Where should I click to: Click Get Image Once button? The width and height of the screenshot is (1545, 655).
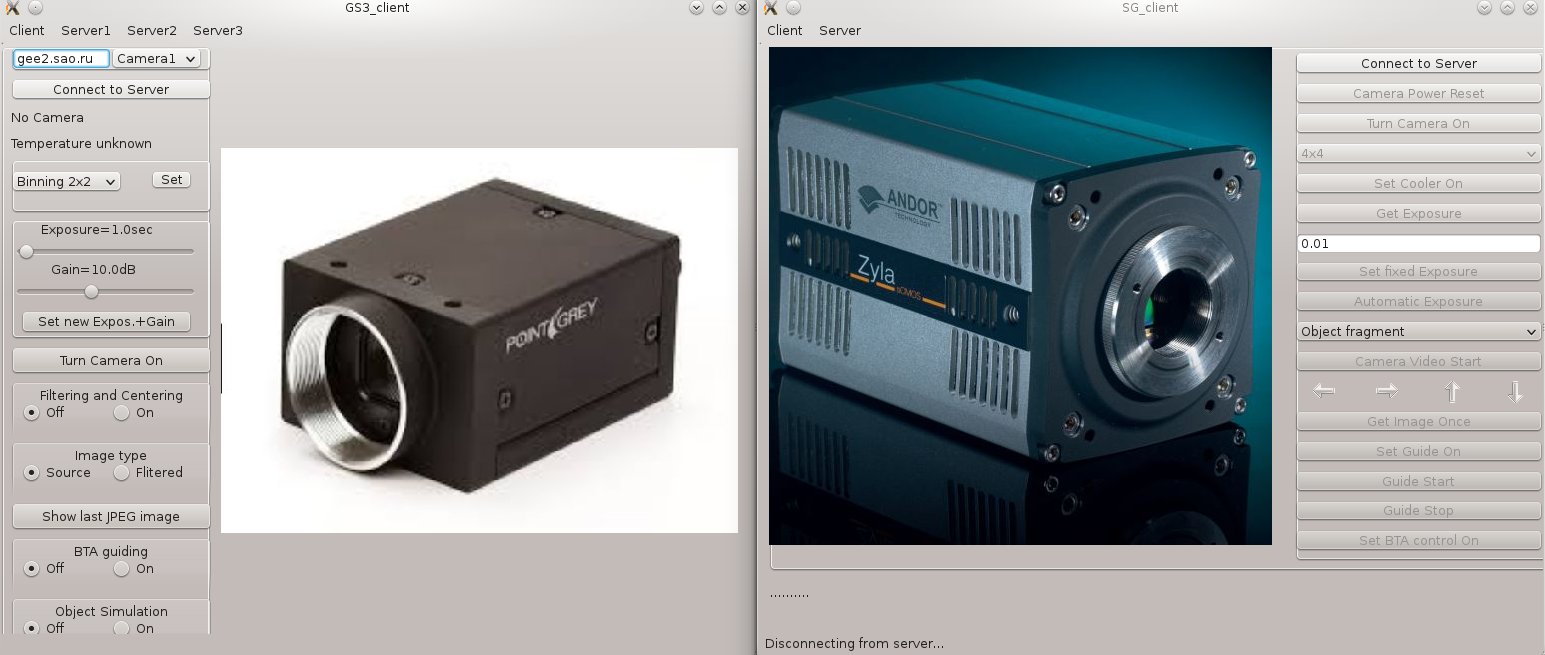(1418, 421)
